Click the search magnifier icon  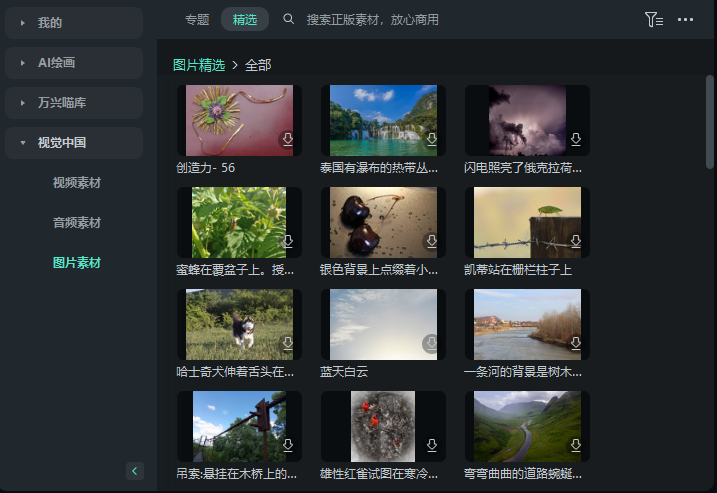coord(289,19)
